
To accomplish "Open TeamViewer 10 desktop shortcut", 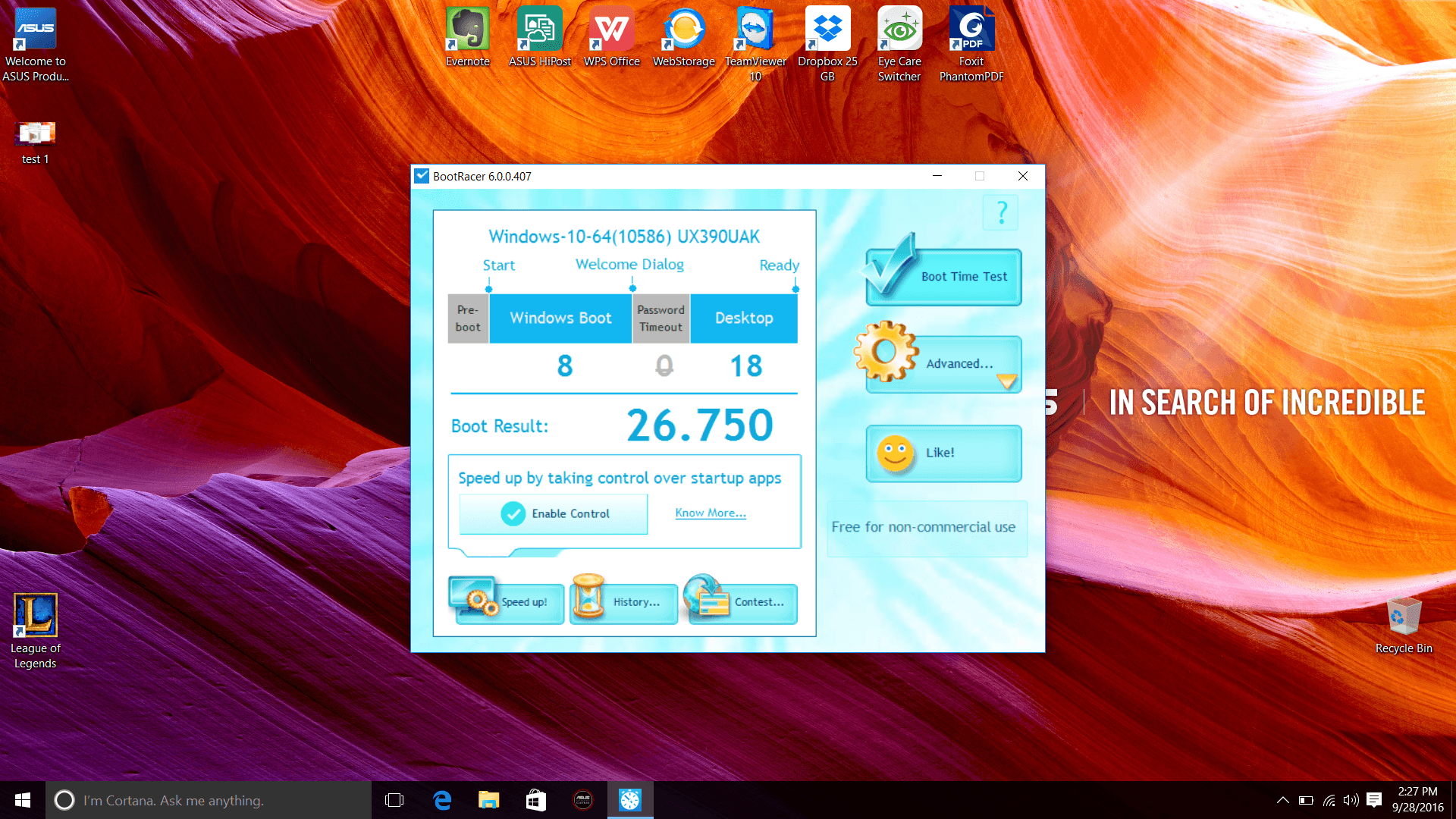I will tap(755, 38).
